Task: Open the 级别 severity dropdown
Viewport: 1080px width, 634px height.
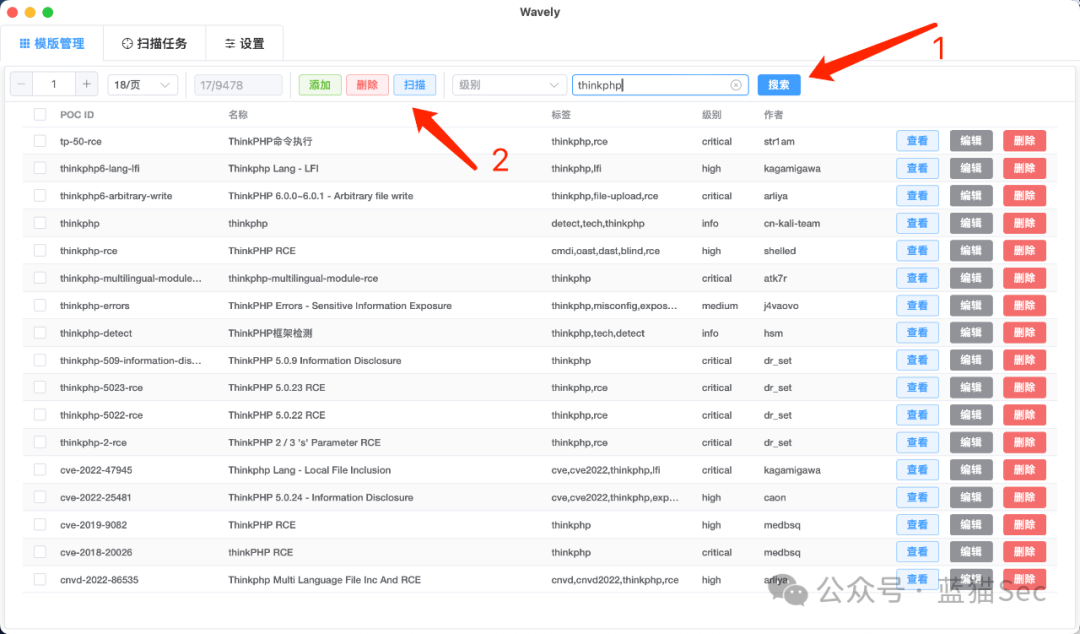Action: click(509, 85)
